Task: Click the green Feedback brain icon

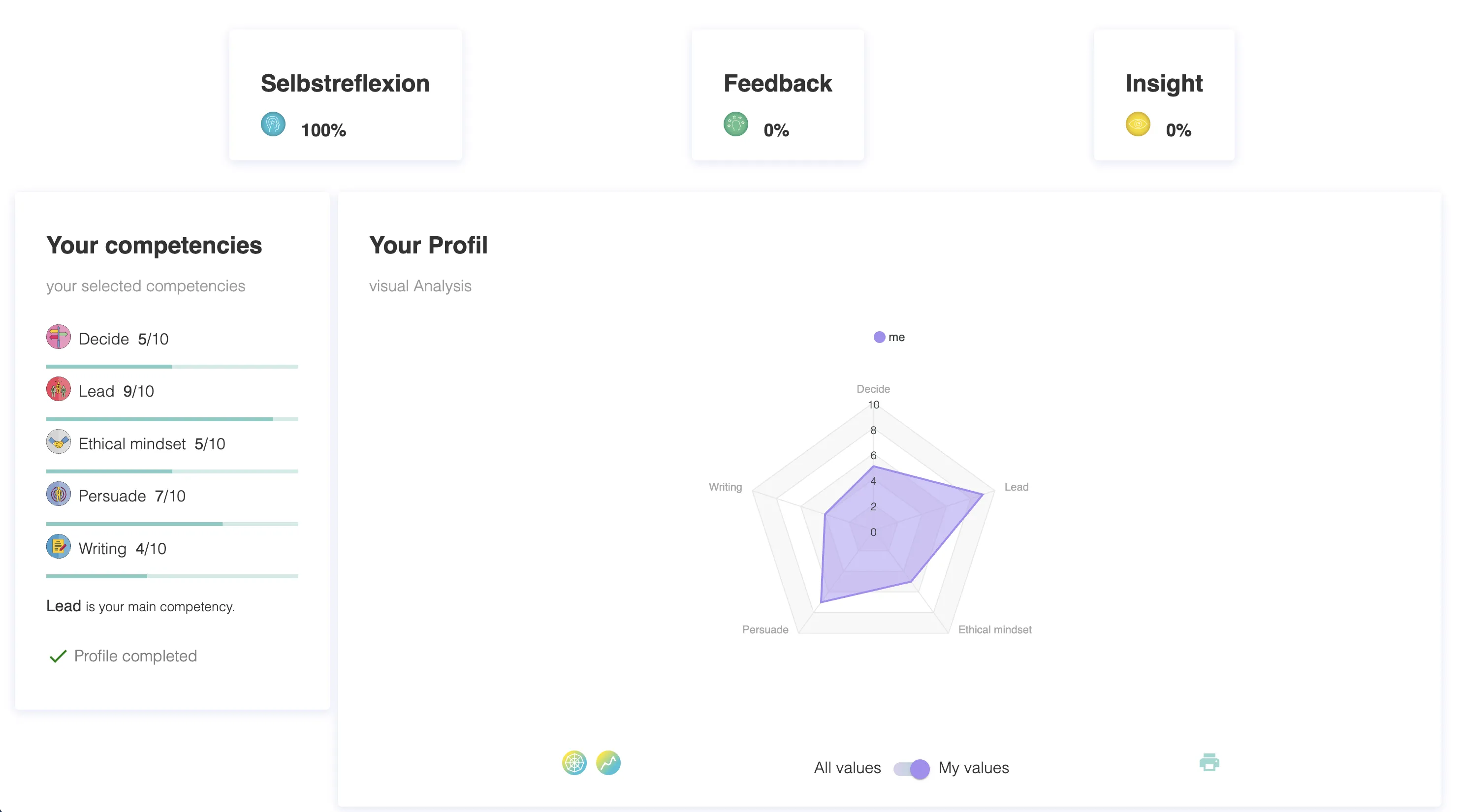Action: pos(735,124)
